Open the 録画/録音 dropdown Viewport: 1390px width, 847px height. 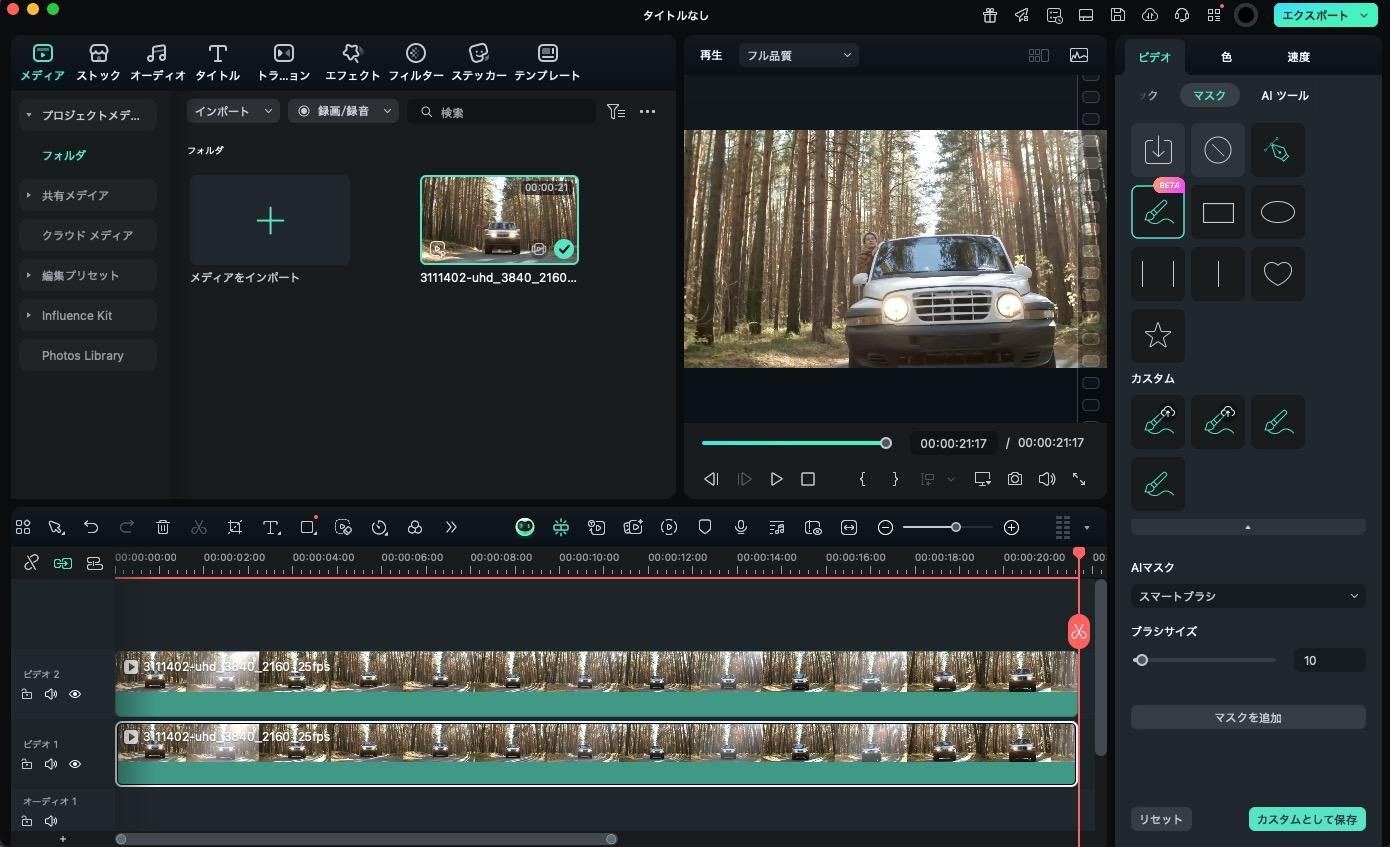point(343,111)
